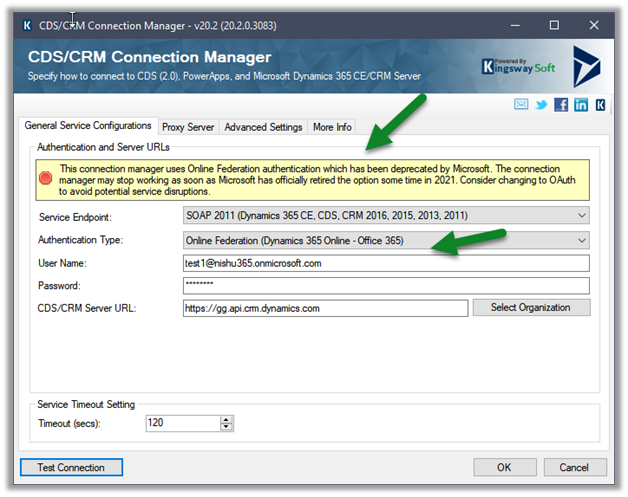The image size is (628, 497).
Task: Open the Authentication Type dropdown
Action: tap(582, 240)
